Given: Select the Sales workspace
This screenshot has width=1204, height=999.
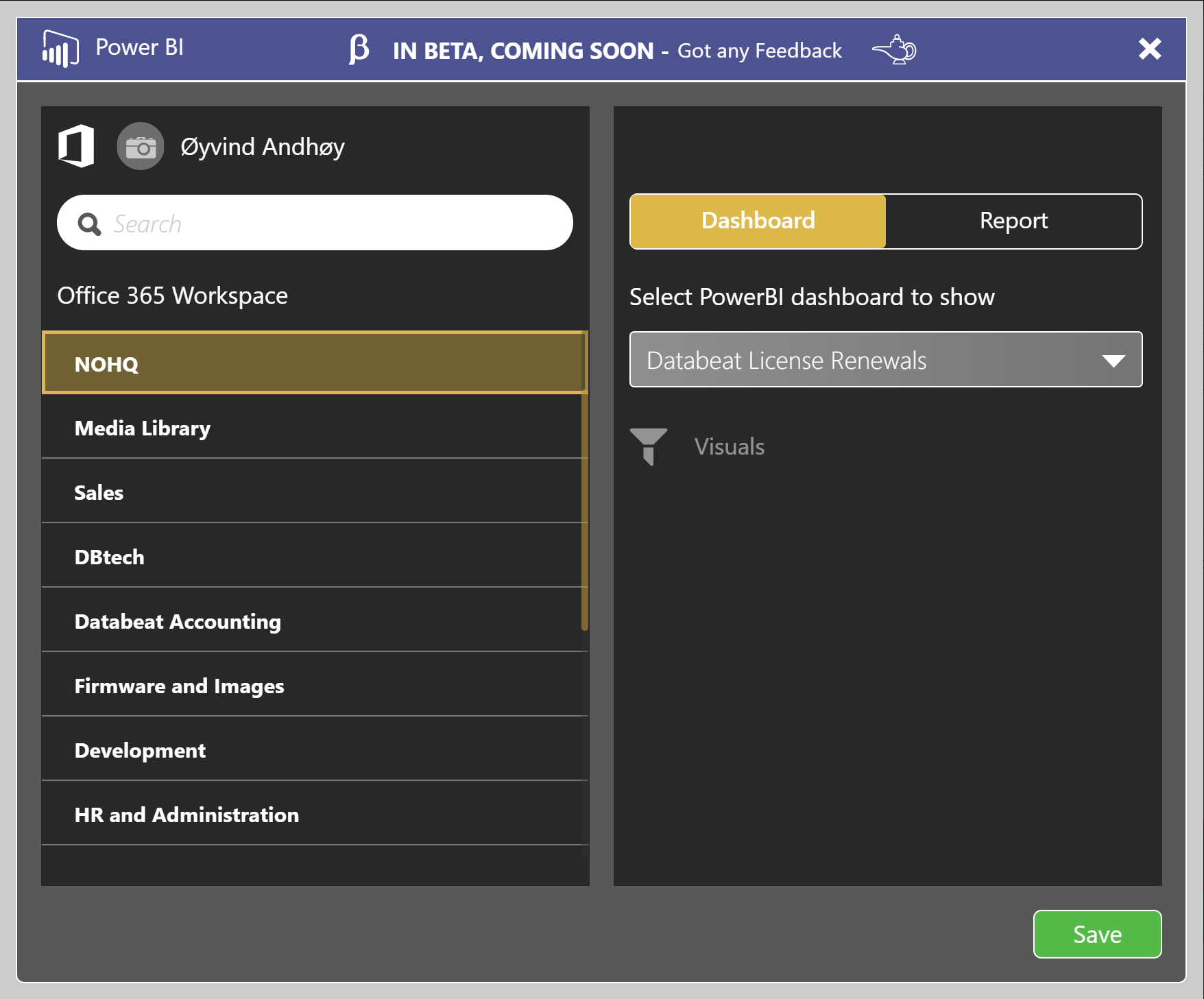Looking at the screenshot, I should [315, 492].
